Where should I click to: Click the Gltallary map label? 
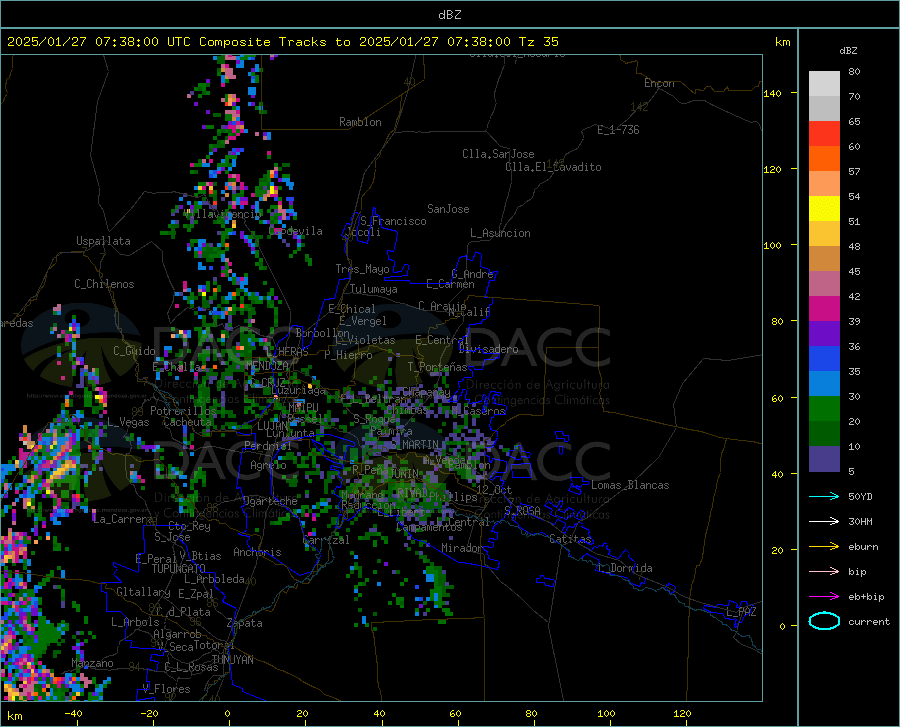pos(143,592)
